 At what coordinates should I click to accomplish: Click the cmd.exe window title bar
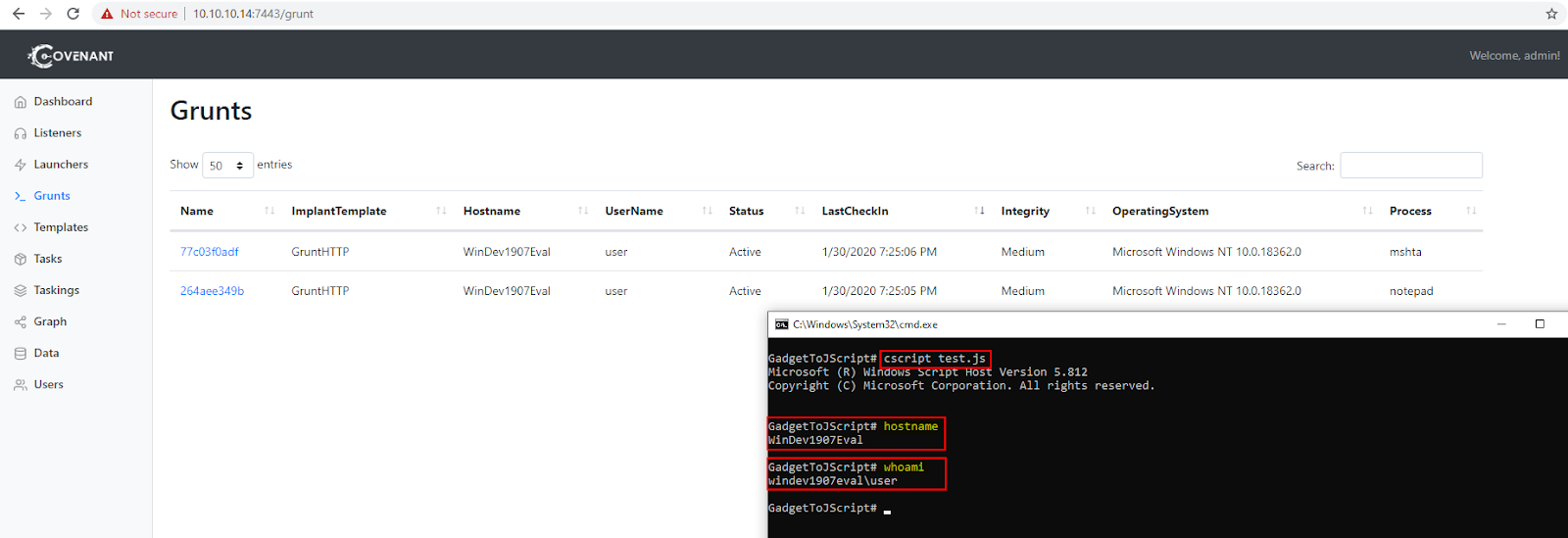coord(1168,324)
